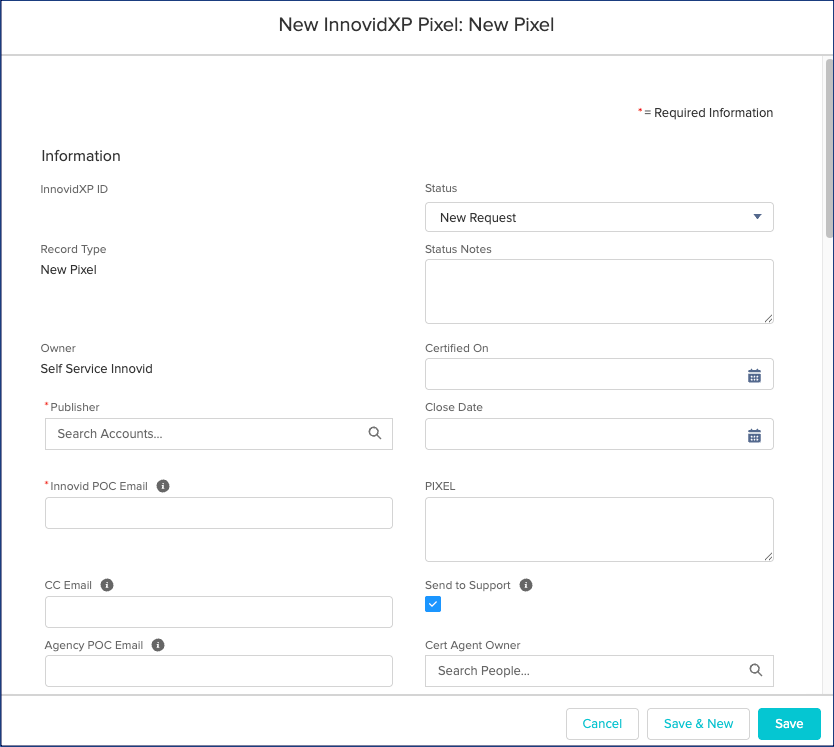Show info tooltip for Send to Support
Screen dimensions: 834x747
coord(526,585)
